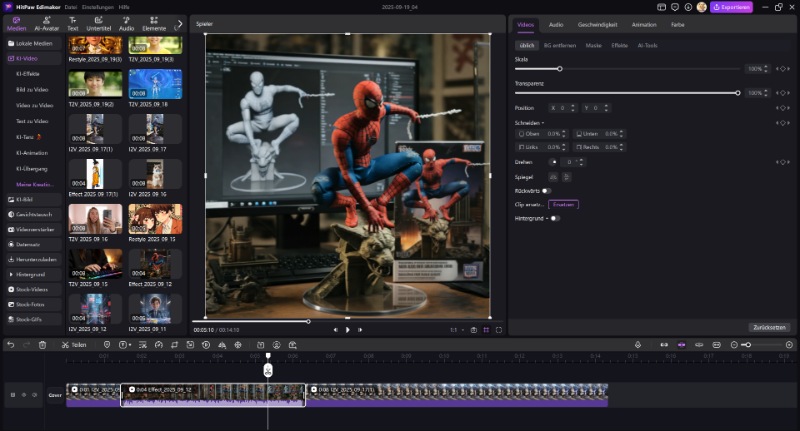The width and height of the screenshot is (800, 431).
Task: Open the AI-Avatar media tab
Action: pyautogui.click(x=46, y=24)
